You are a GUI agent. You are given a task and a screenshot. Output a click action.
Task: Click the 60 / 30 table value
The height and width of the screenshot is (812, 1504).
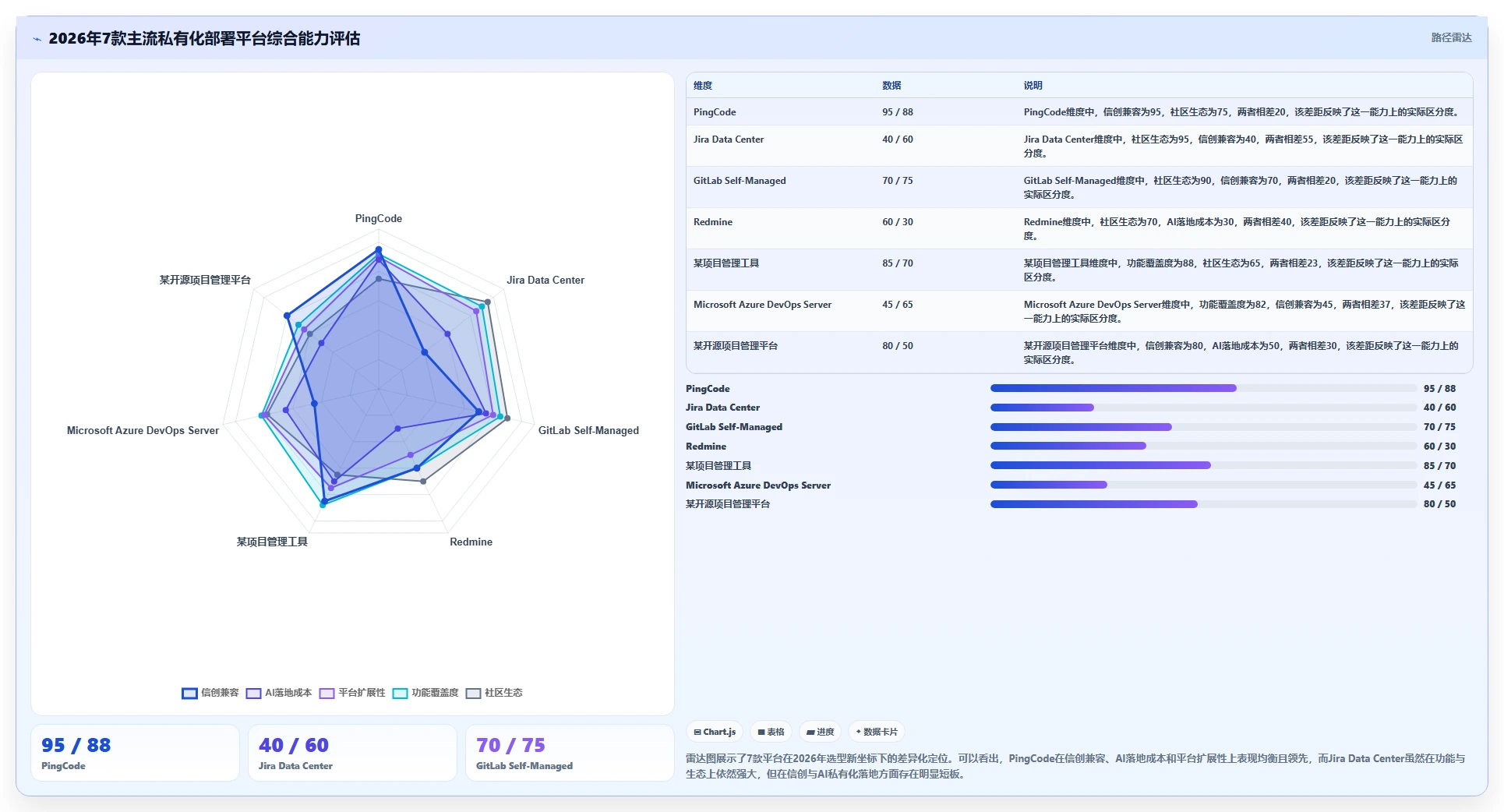click(898, 222)
